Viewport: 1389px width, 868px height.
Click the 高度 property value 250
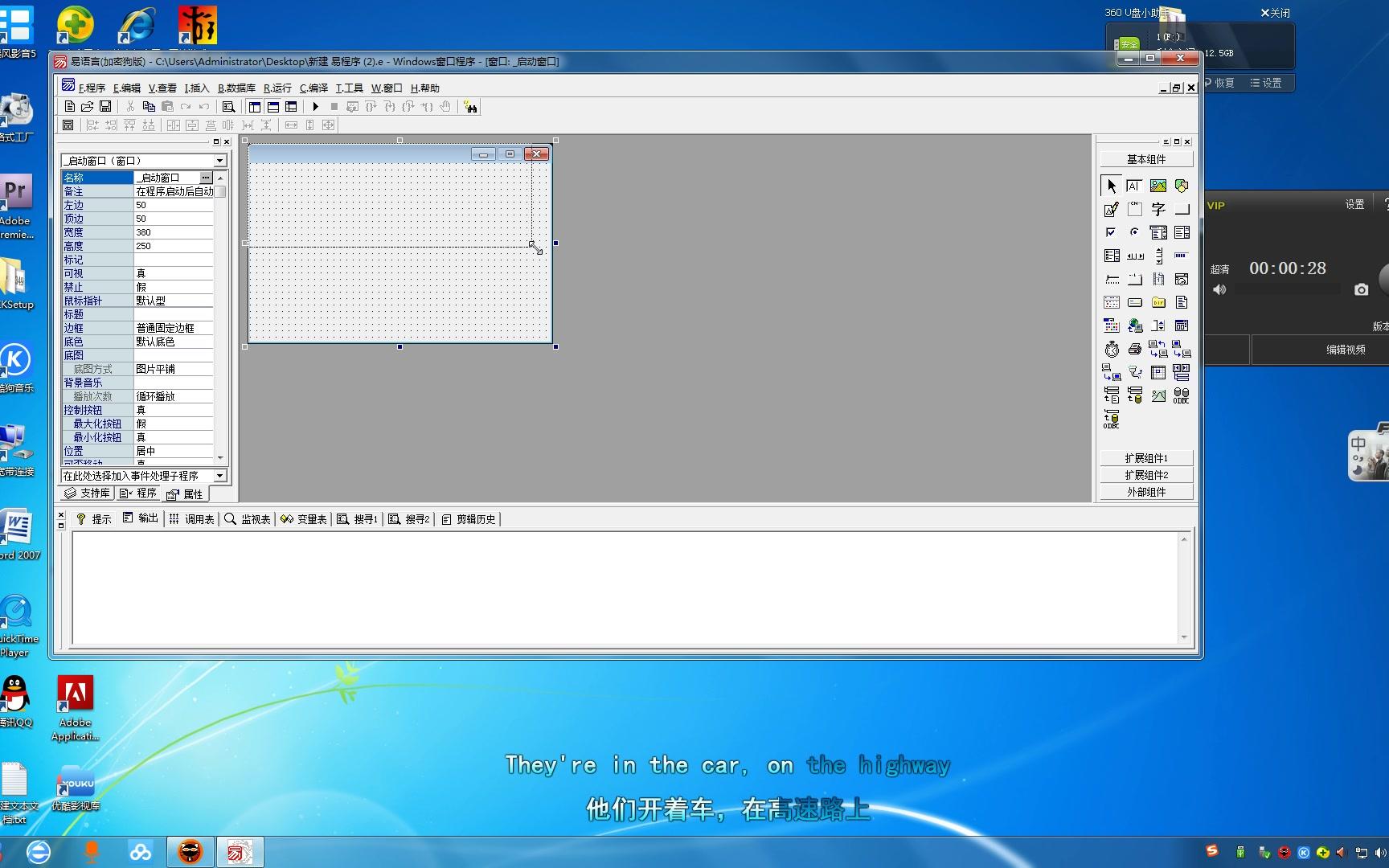[x=174, y=246]
